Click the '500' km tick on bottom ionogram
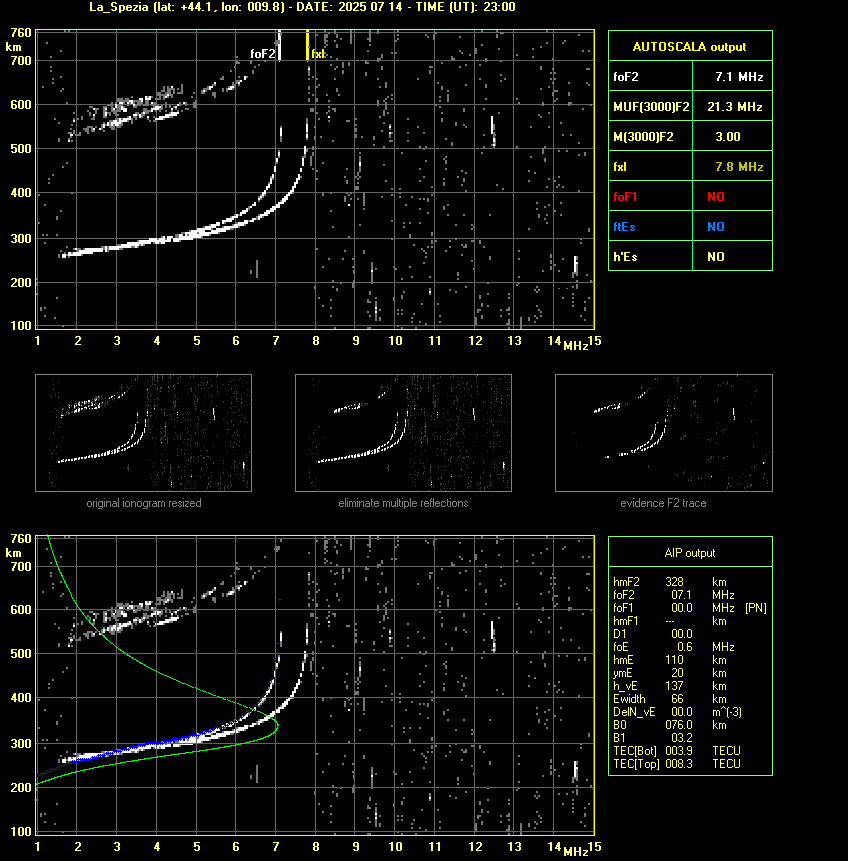Viewport: 848px width, 861px height. [21, 653]
